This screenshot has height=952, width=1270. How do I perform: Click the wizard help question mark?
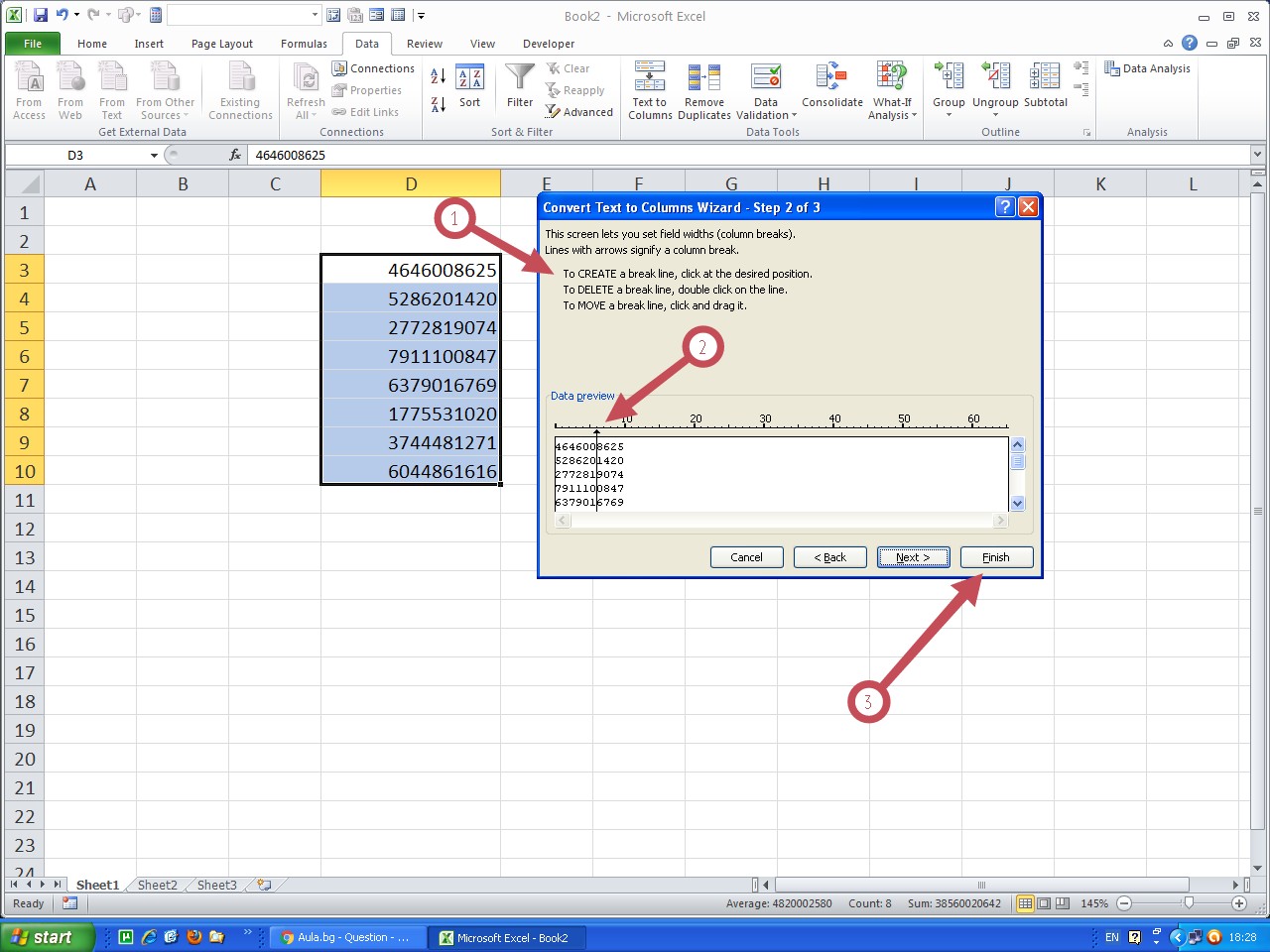[x=1005, y=206]
